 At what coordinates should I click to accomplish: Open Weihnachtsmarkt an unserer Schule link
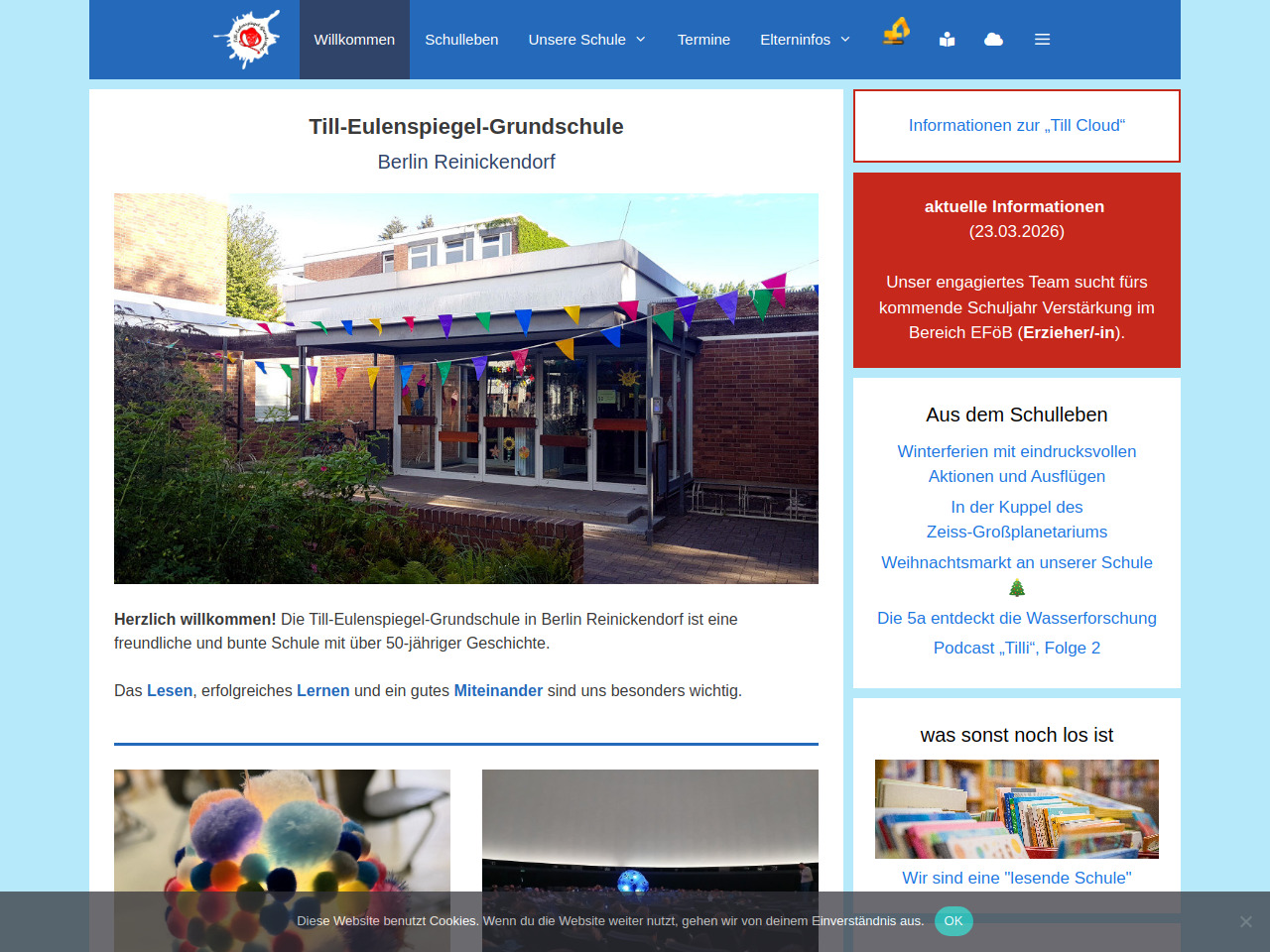point(1016,562)
